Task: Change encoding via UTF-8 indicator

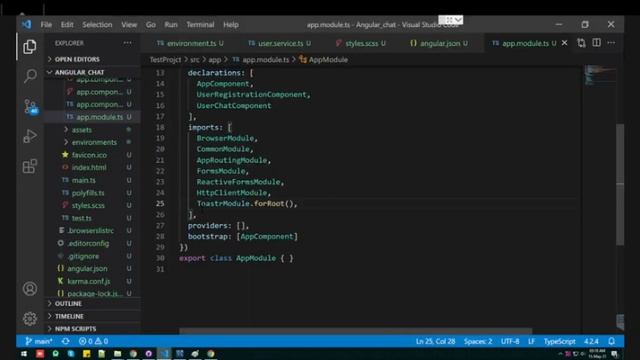Action: pyautogui.click(x=510, y=341)
